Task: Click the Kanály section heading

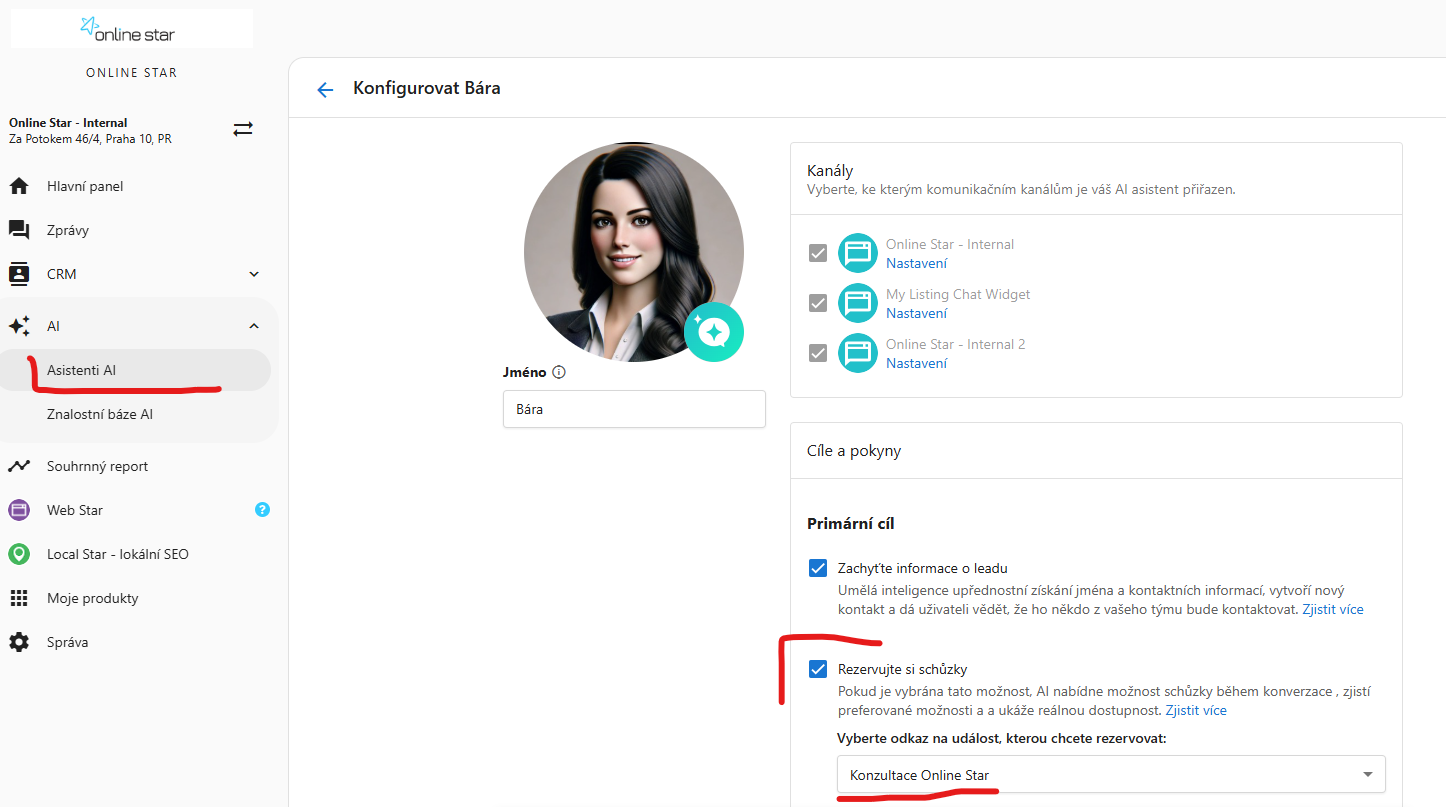Action: pos(830,171)
